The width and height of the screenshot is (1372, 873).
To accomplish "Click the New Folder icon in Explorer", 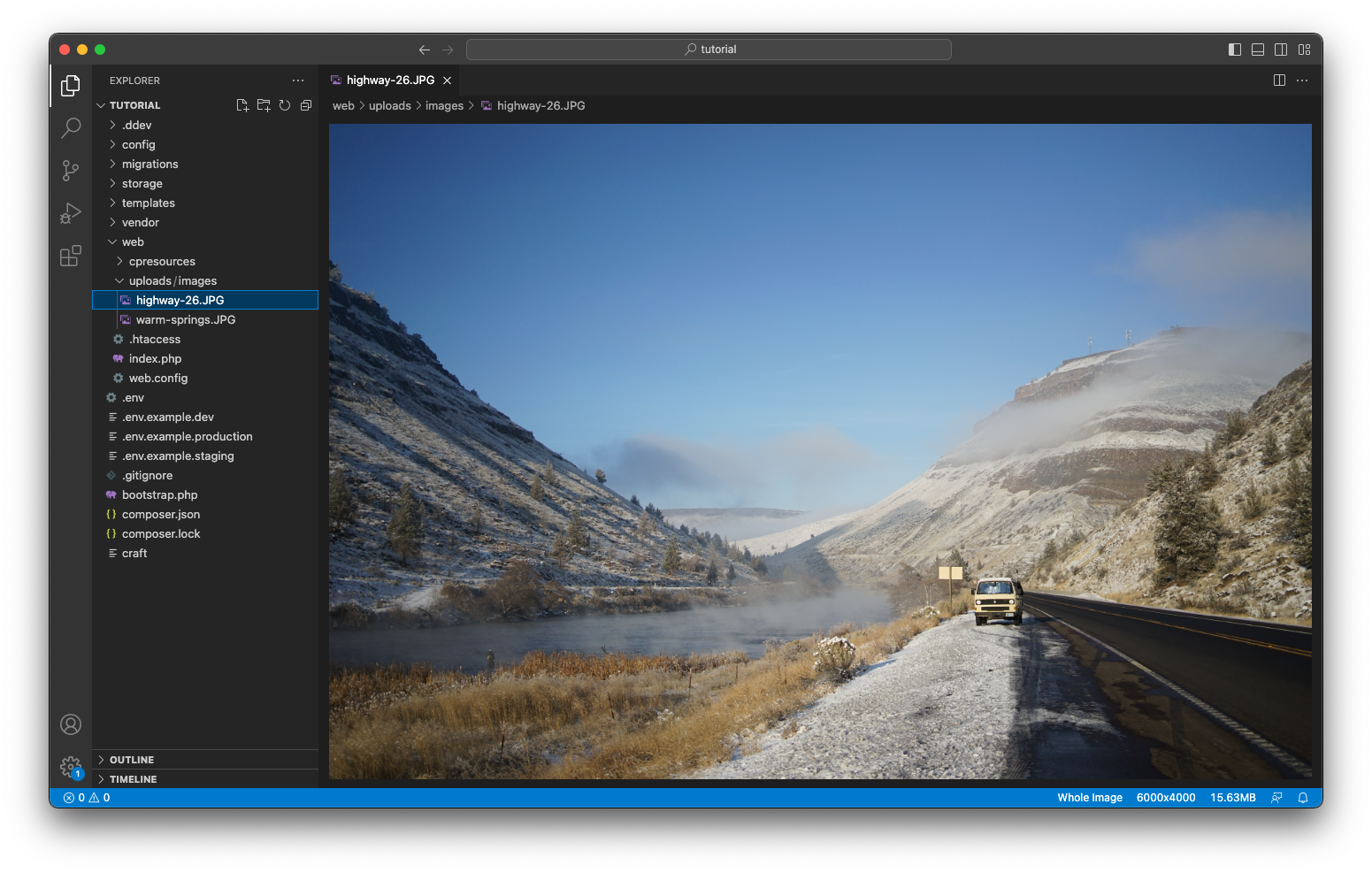I will pyautogui.click(x=264, y=105).
